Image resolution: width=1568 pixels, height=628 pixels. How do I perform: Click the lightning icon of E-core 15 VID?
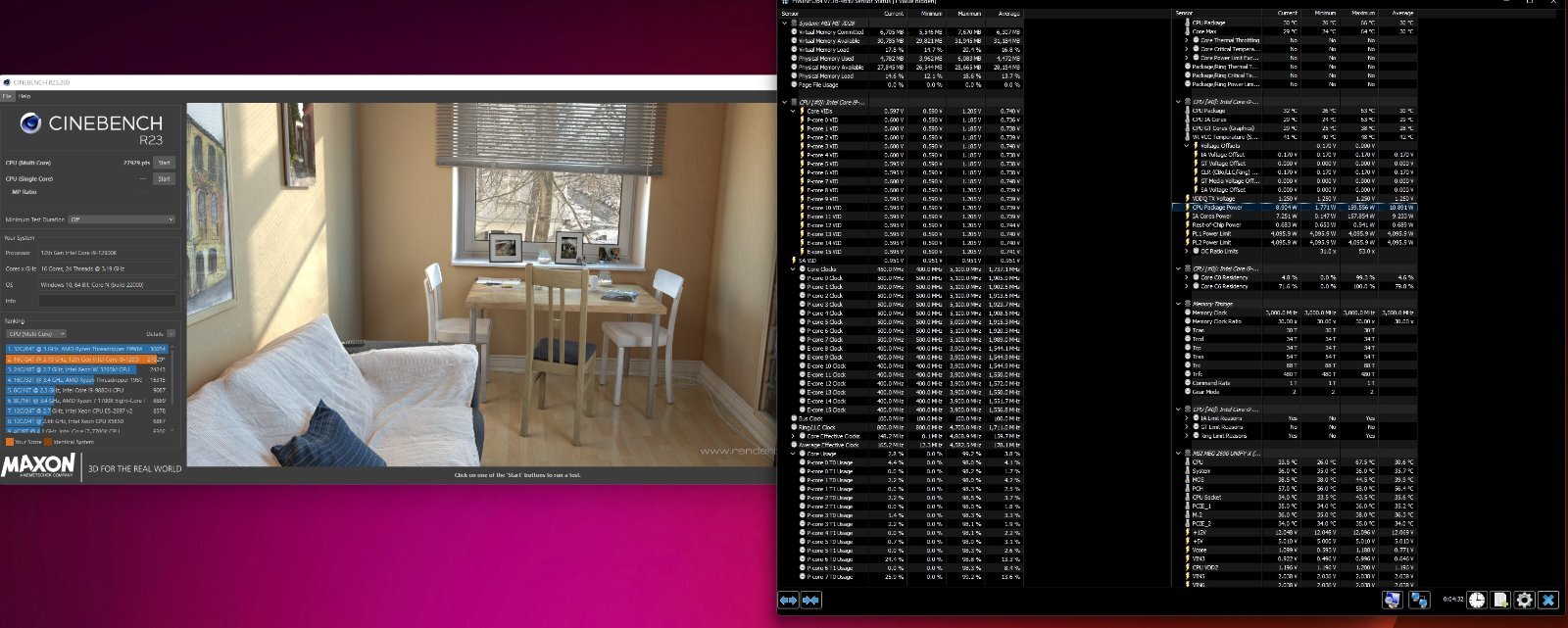(803, 252)
